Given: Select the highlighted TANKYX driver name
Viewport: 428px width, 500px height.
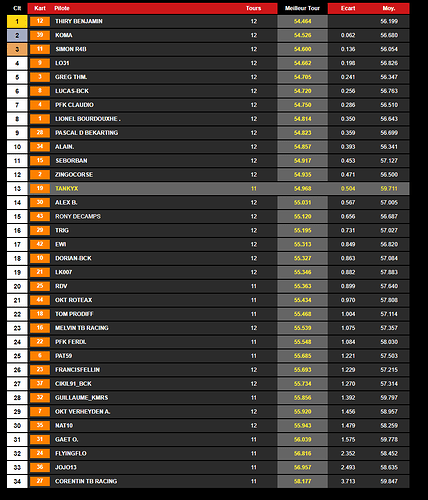Looking at the screenshot, I should (66, 189).
